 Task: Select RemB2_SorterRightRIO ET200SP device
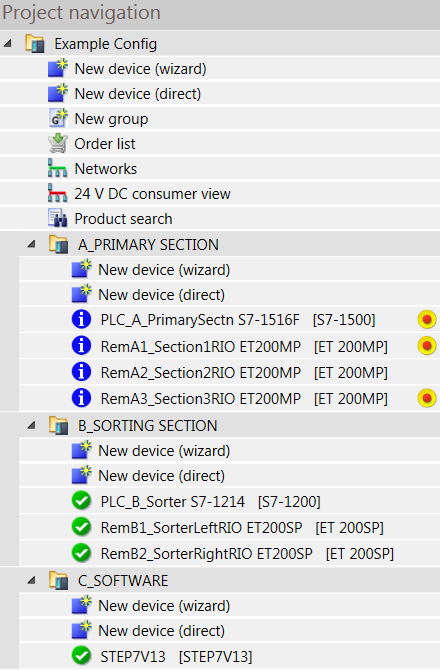click(247, 554)
